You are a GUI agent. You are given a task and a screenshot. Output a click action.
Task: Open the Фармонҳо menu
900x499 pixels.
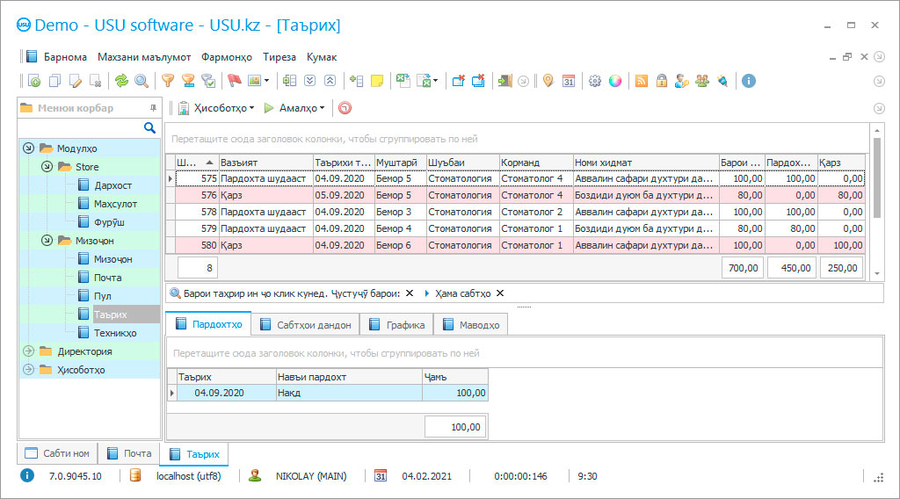tap(226, 57)
